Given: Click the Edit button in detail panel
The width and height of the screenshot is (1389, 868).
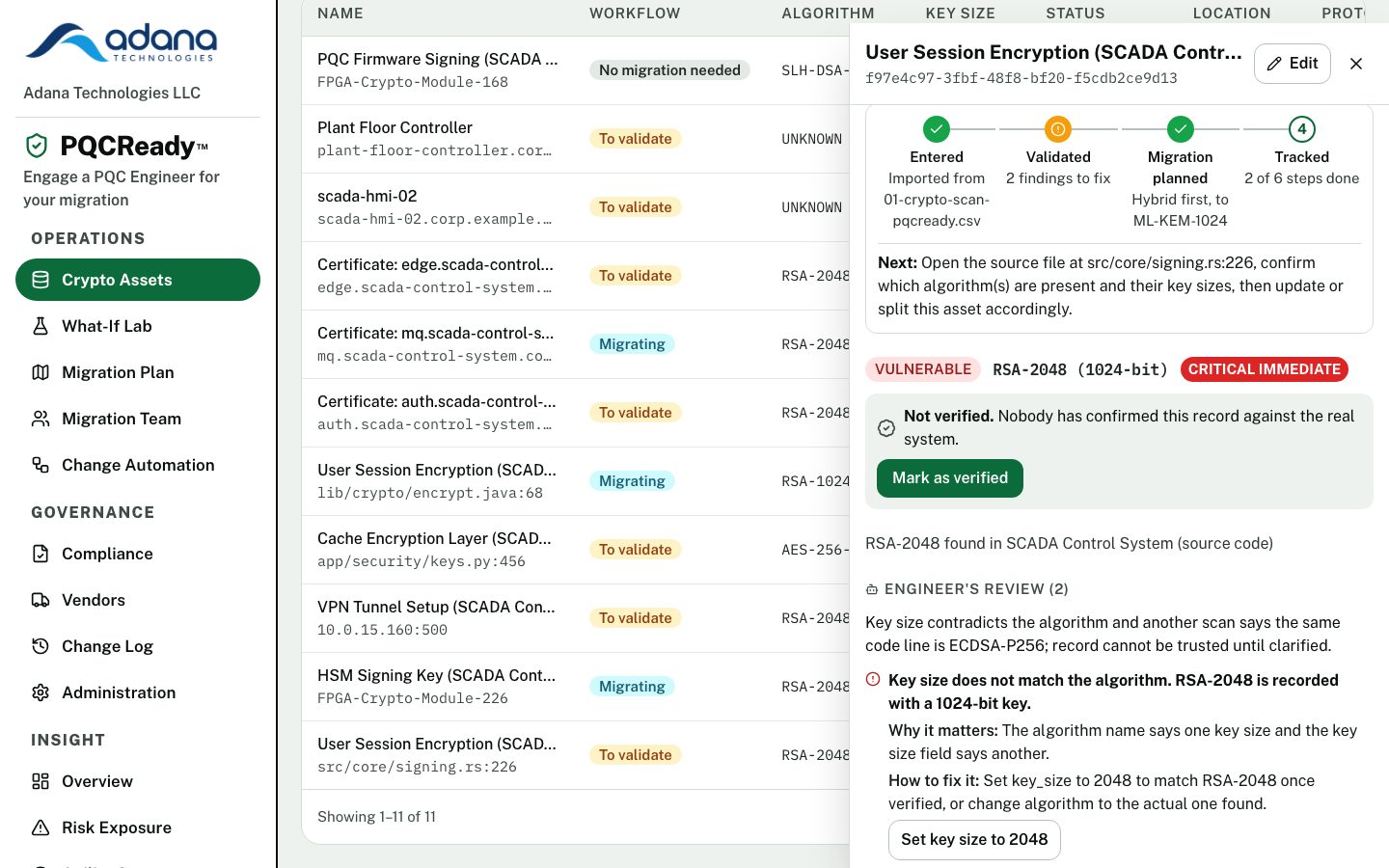Looking at the screenshot, I should (1293, 64).
